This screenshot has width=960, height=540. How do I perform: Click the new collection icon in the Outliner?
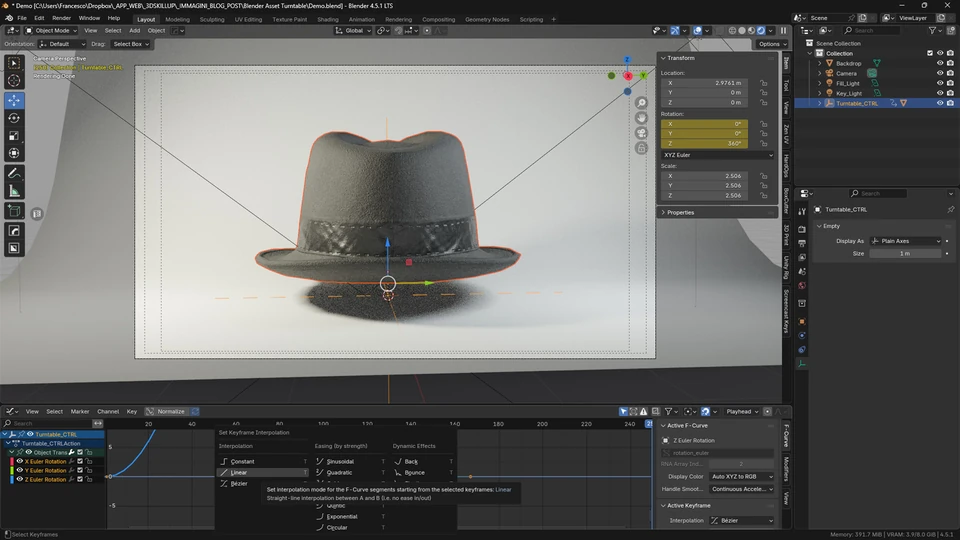(x=950, y=30)
